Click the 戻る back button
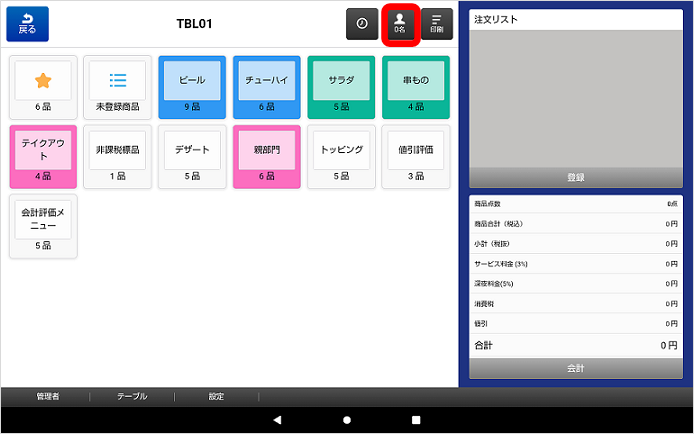The width and height of the screenshot is (694, 434). [27, 24]
